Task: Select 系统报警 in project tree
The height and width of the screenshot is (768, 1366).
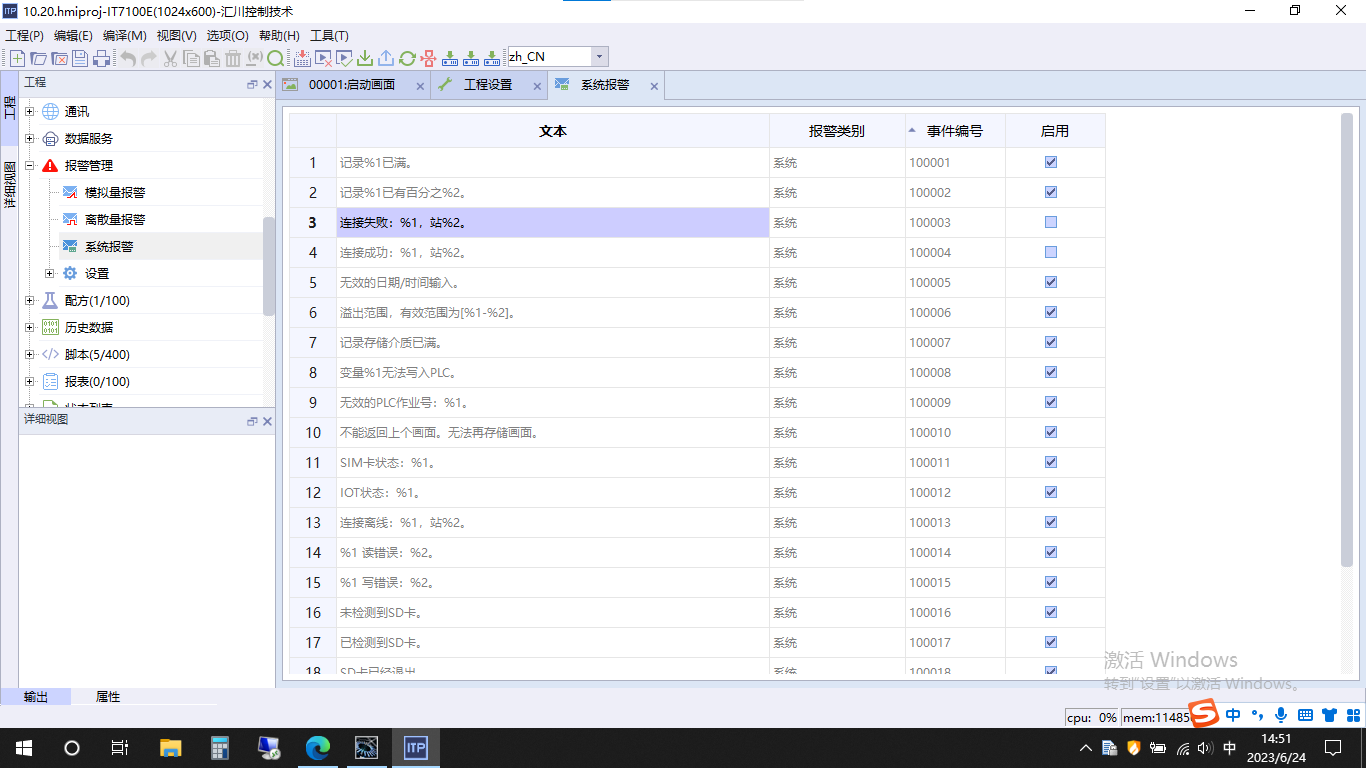Action: point(109,246)
